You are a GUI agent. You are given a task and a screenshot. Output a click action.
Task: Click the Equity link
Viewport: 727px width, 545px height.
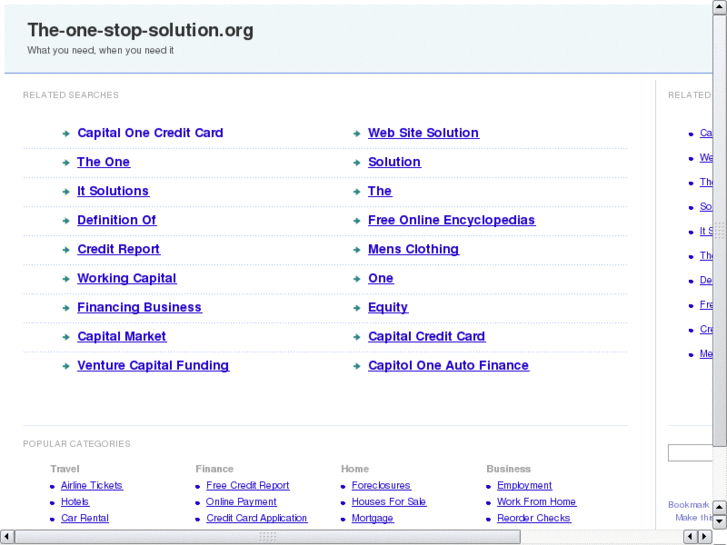pyautogui.click(x=388, y=308)
